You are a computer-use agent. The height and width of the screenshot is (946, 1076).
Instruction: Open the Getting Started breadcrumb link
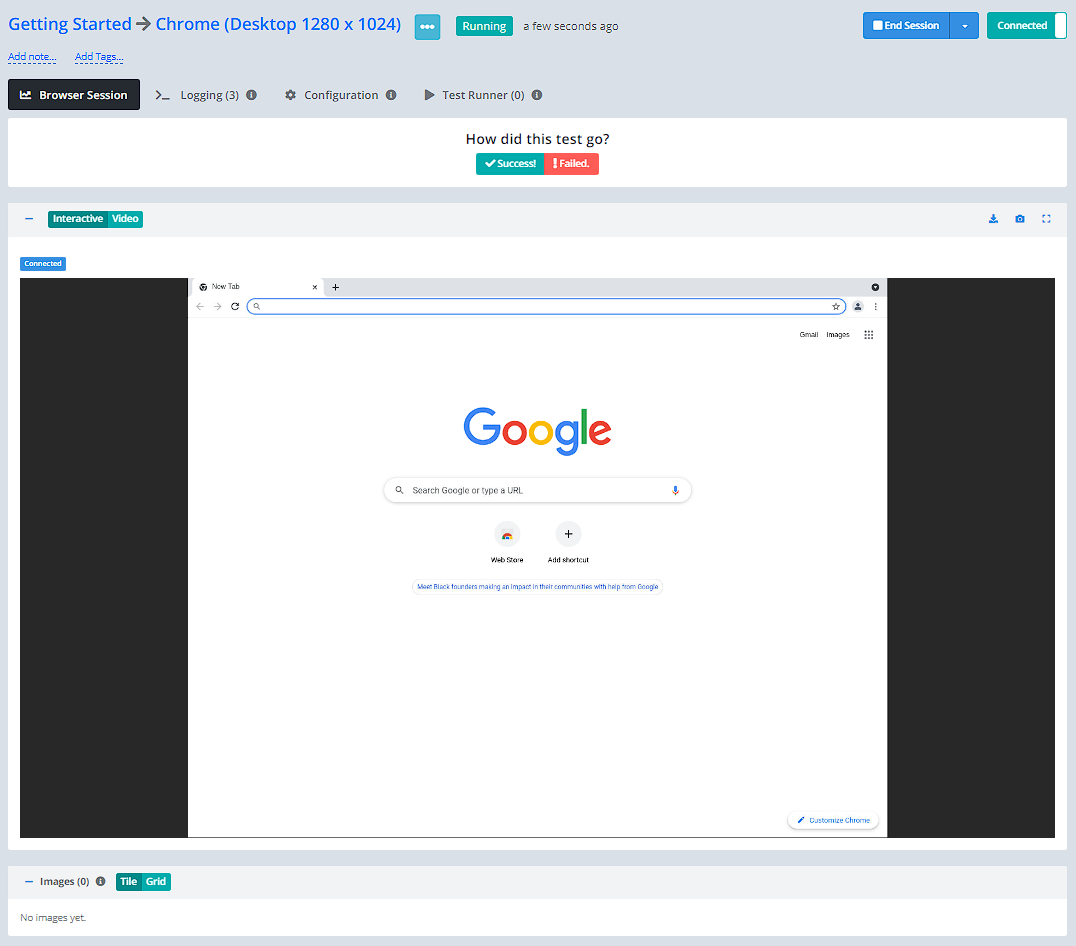click(70, 24)
